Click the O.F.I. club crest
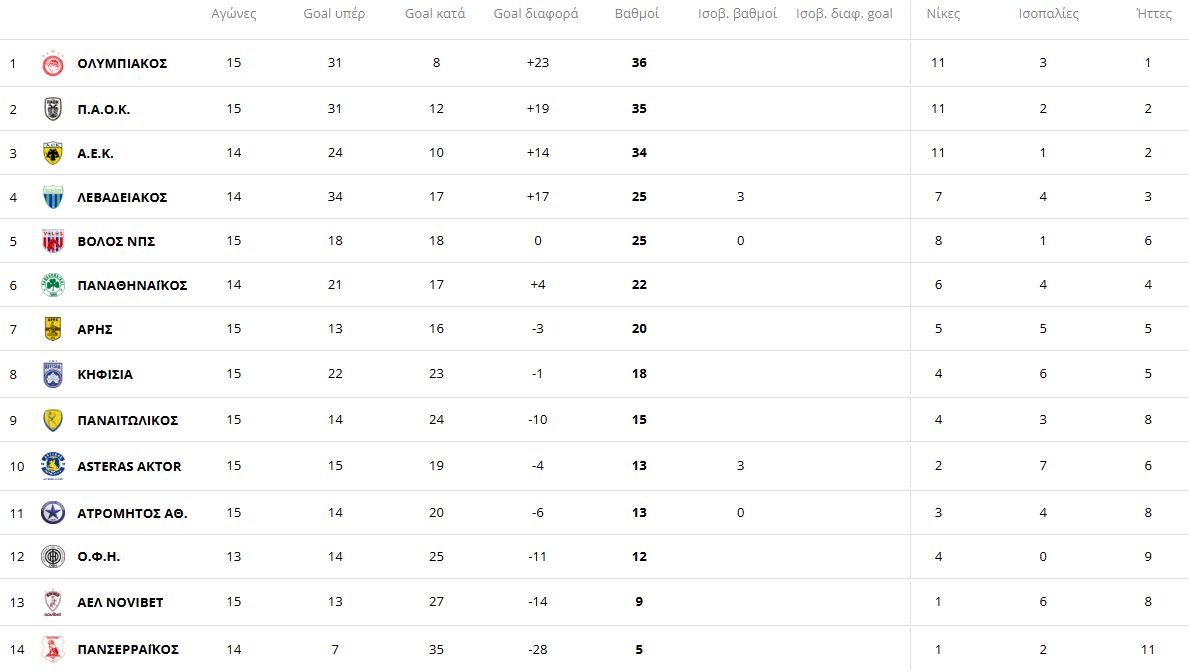The width and height of the screenshot is (1189, 672). [53, 557]
